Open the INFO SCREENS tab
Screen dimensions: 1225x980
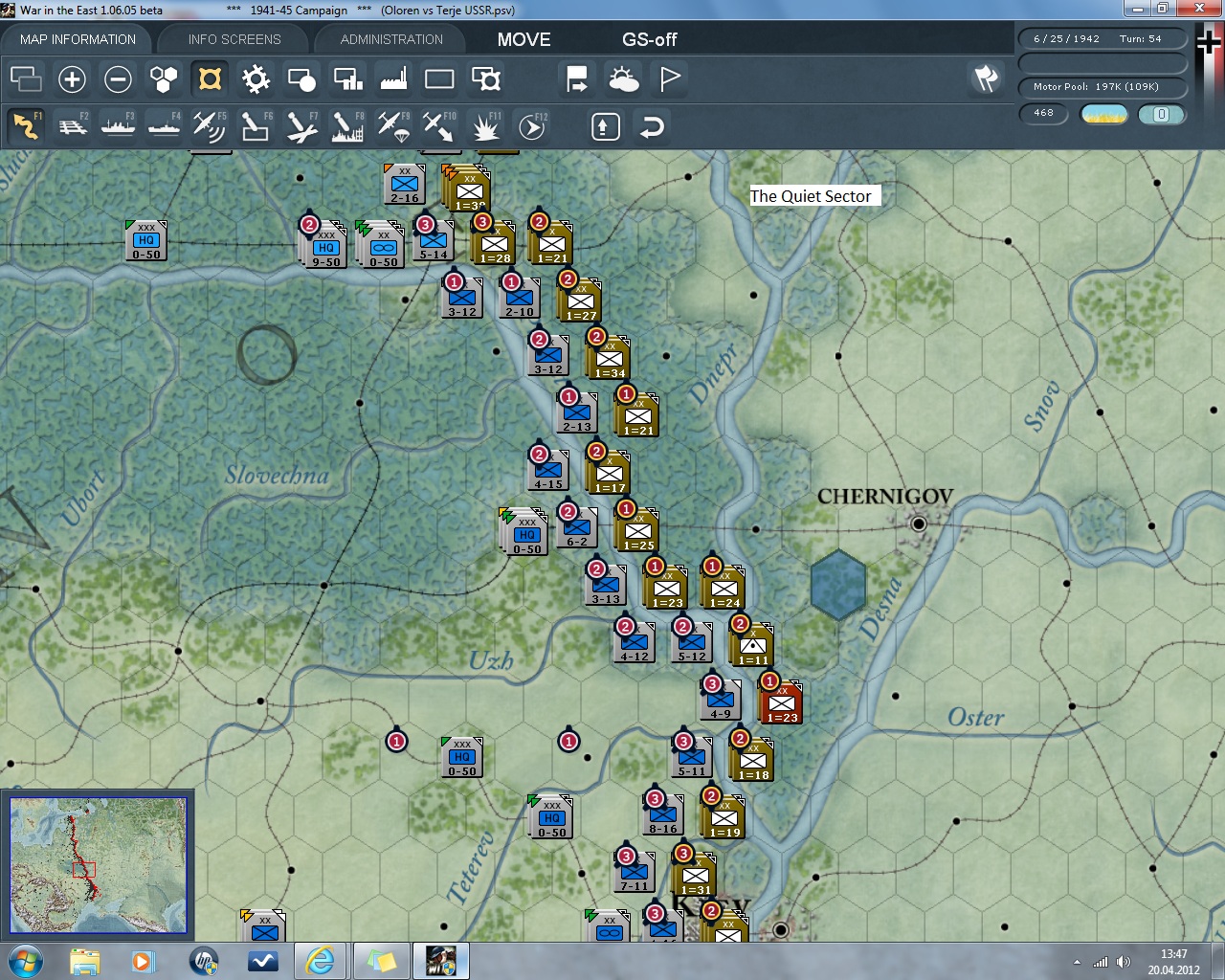point(234,39)
